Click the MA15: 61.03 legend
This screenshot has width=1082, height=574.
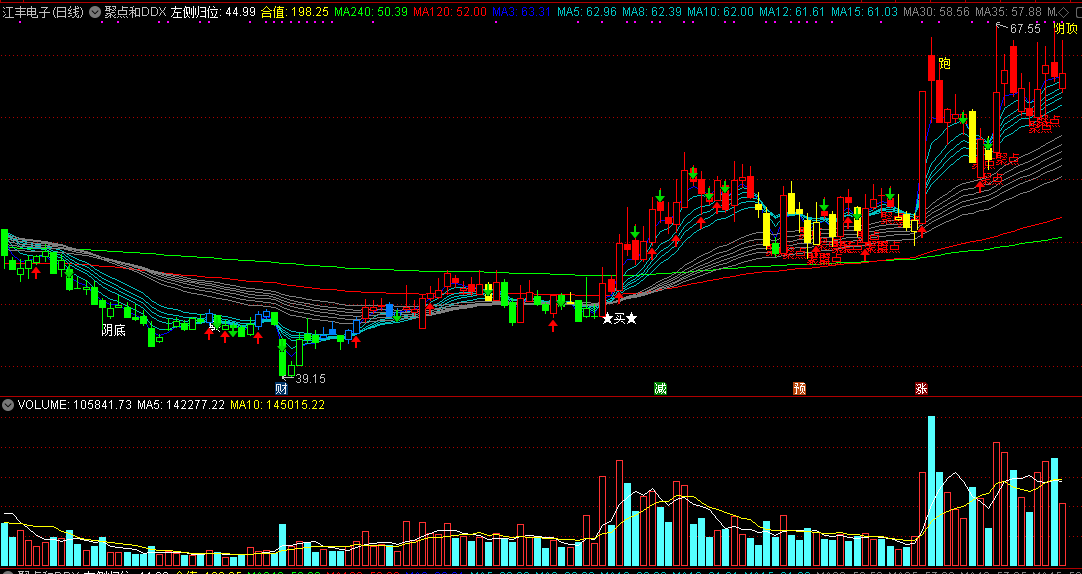pos(865,12)
